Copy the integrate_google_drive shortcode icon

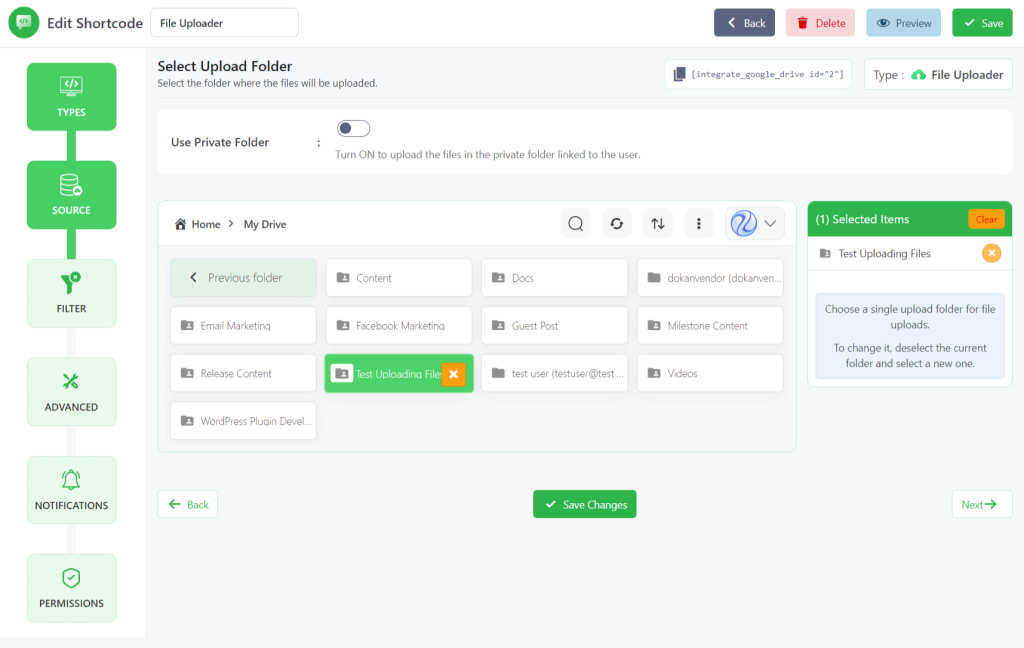click(679, 74)
